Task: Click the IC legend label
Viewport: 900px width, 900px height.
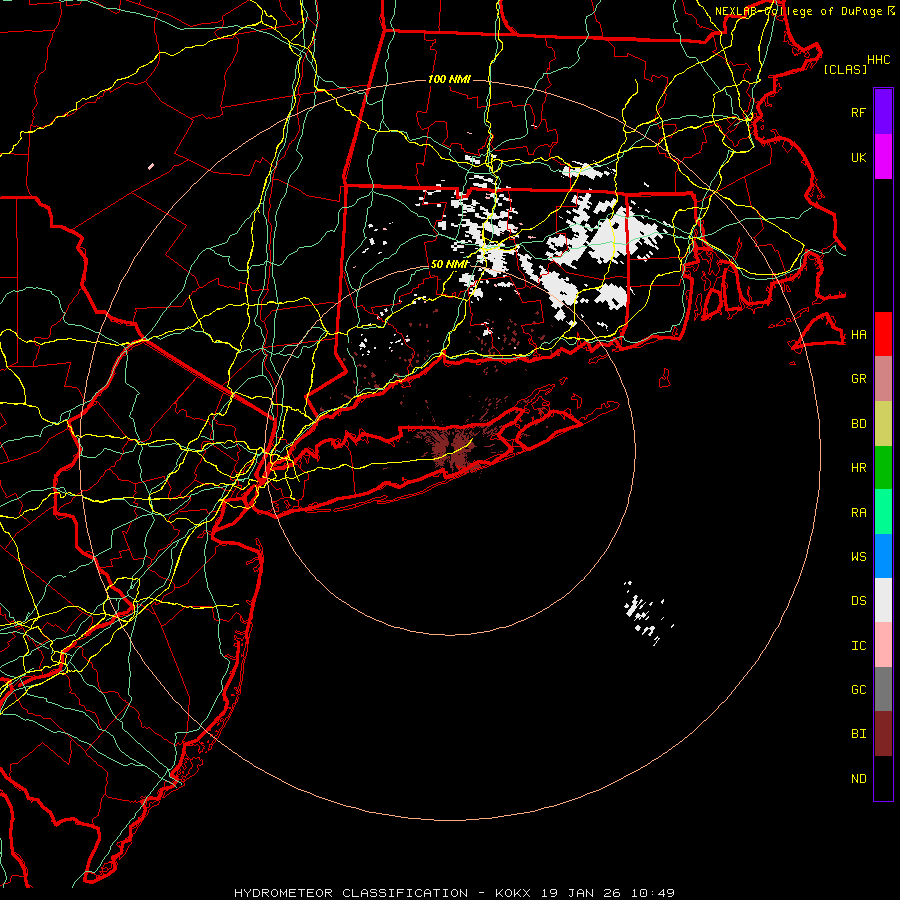Action: 858,646
